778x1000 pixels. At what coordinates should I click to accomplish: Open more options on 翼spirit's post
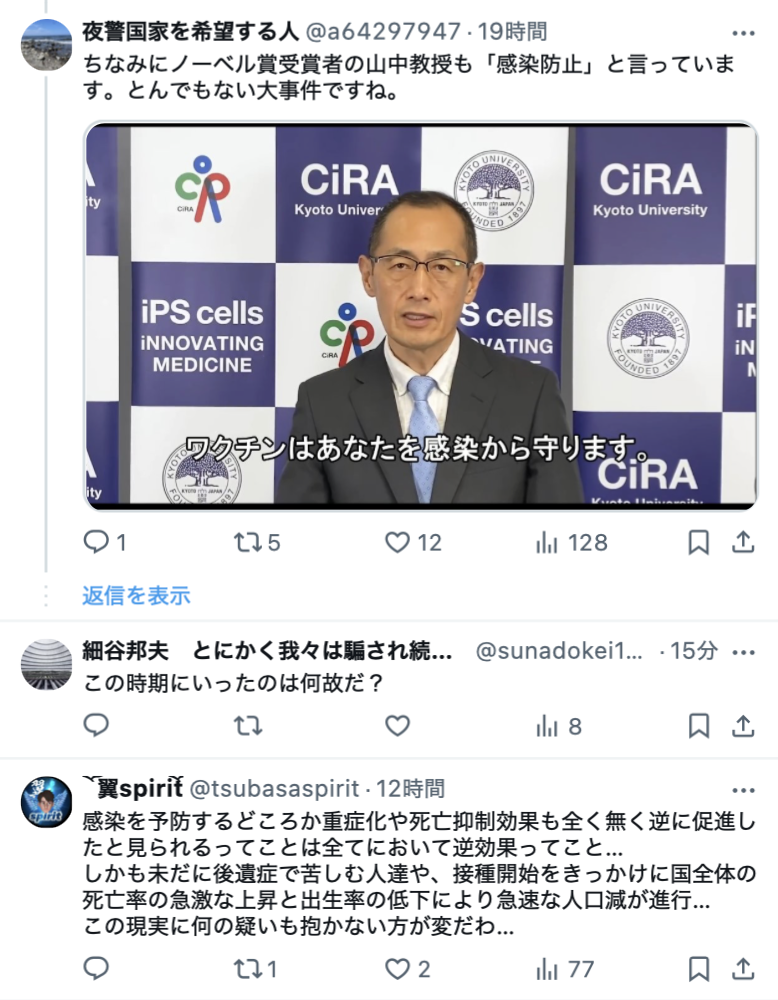coord(744,791)
